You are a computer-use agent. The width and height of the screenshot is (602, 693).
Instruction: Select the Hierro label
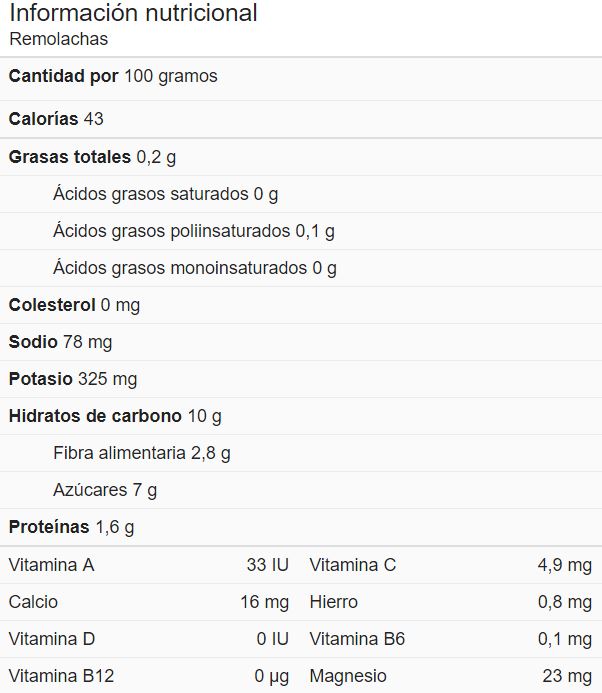point(334,602)
